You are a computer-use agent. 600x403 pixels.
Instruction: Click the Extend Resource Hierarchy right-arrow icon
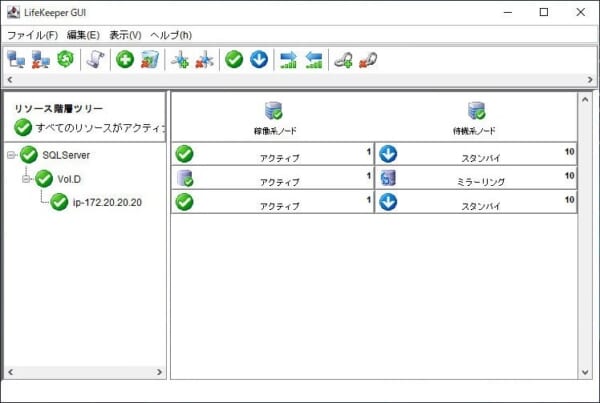pos(289,59)
